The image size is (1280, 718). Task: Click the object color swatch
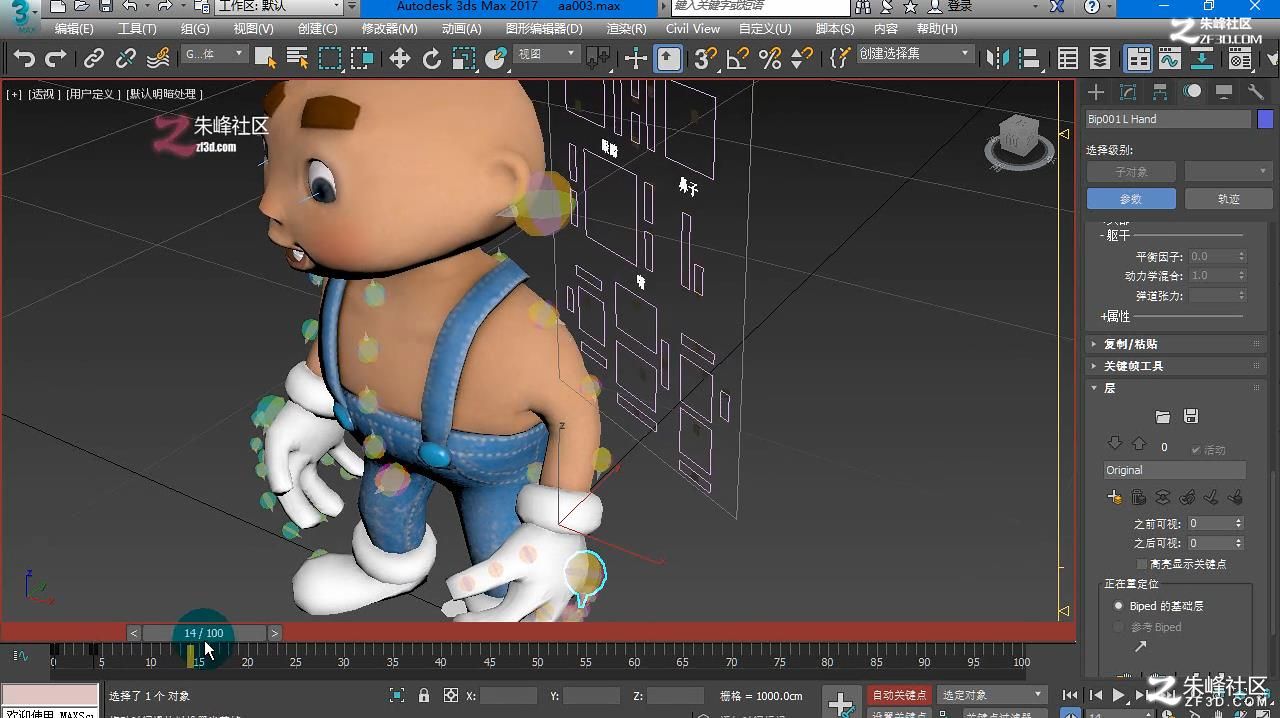pos(1265,119)
